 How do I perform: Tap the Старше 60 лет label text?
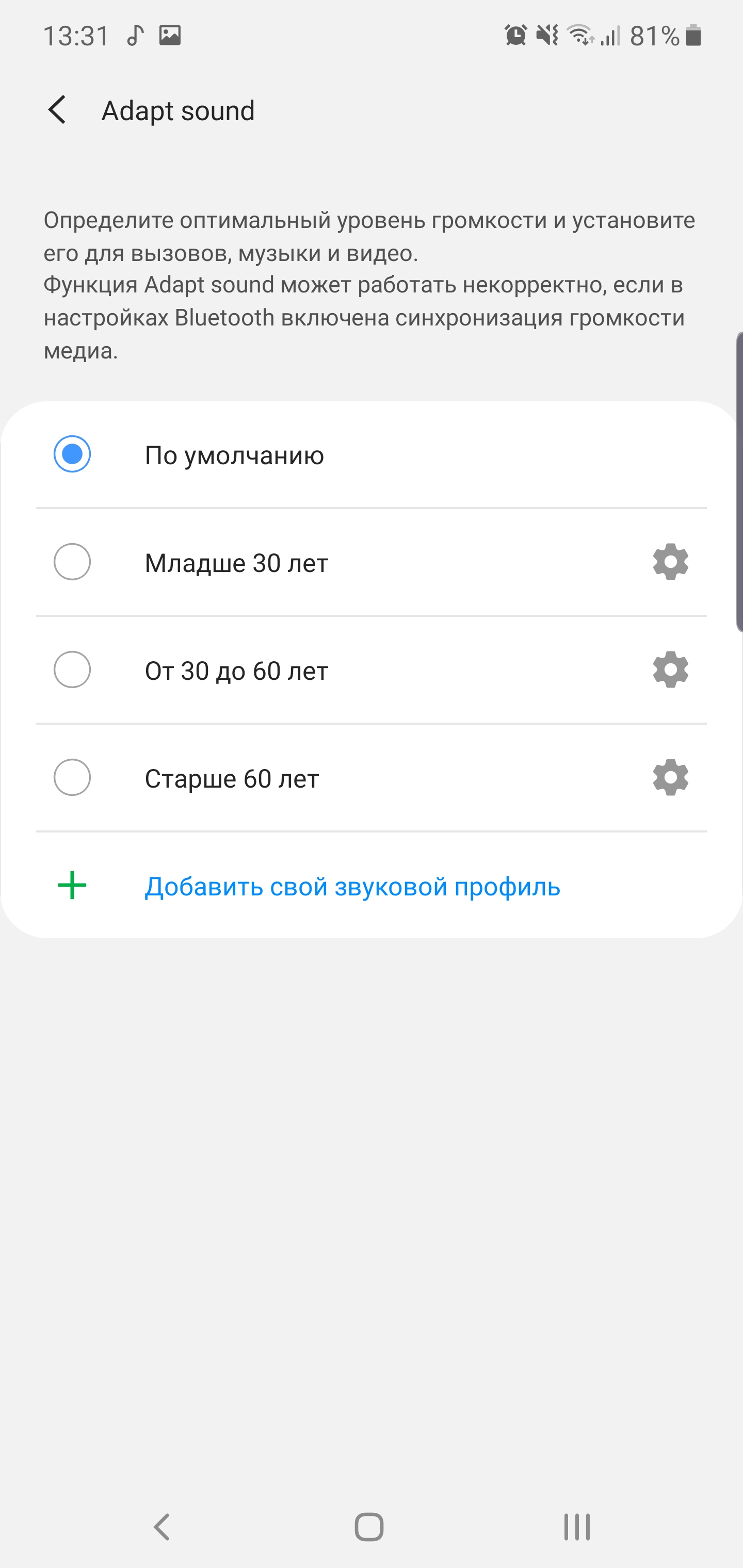(x=232, y=778)
